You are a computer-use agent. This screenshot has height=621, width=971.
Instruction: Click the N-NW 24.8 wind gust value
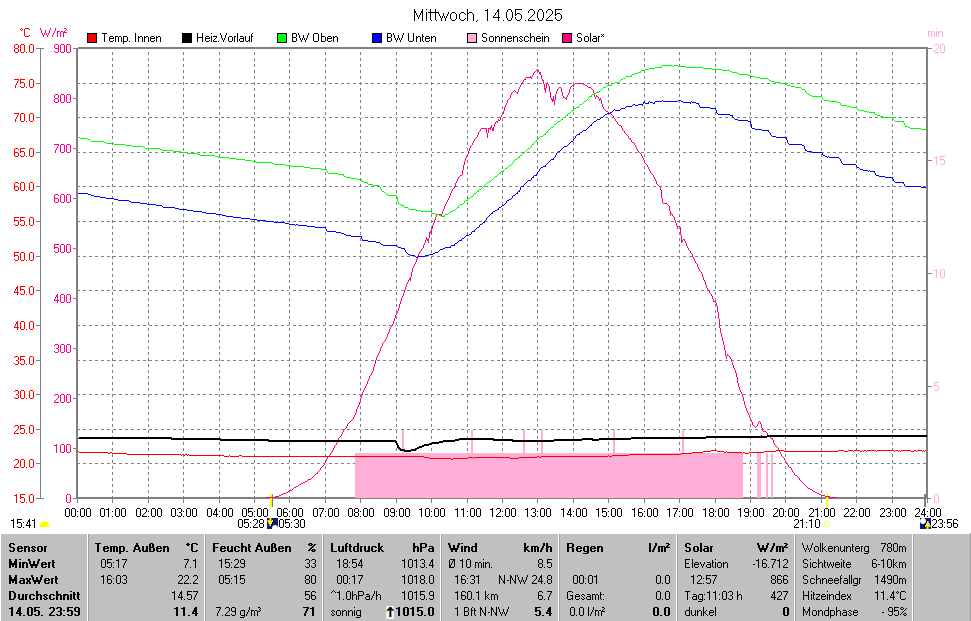[x=525, y=580]
